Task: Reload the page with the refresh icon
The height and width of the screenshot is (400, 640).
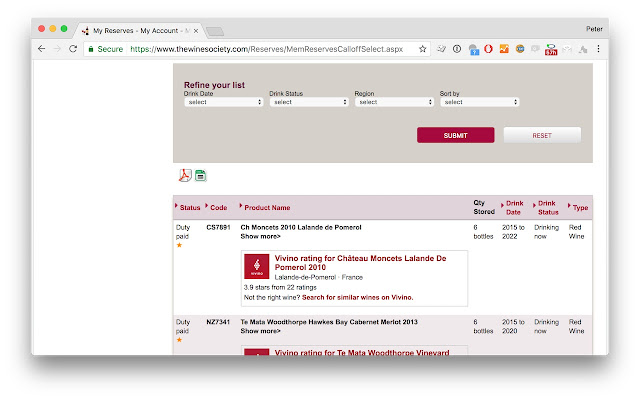Action: [73, 49]
